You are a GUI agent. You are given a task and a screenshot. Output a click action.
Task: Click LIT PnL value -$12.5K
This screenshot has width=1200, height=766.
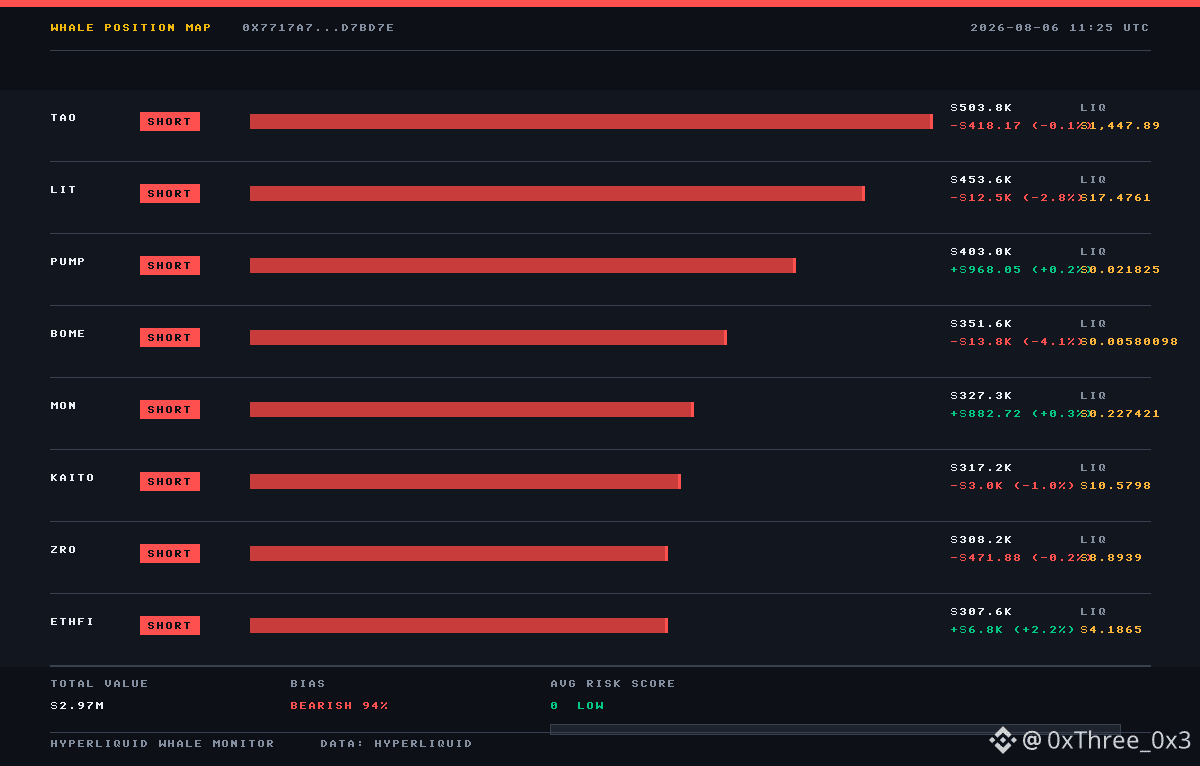981,198
